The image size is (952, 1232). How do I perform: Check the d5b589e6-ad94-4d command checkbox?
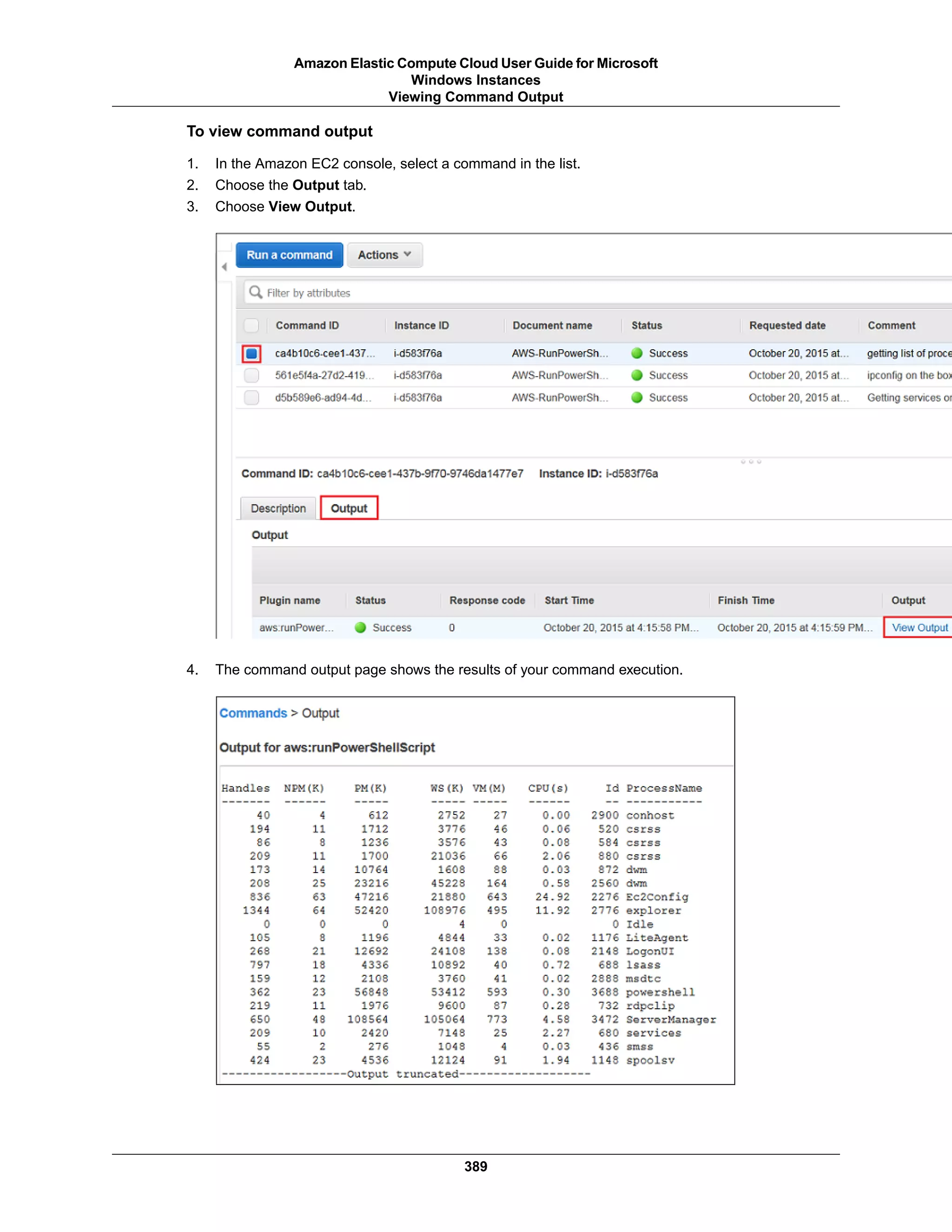pos(251,397)
